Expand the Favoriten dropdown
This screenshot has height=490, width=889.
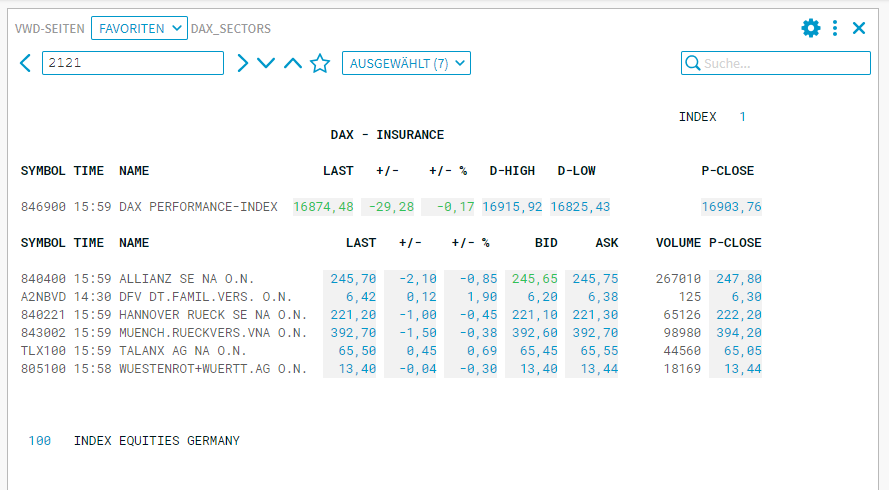139,29
